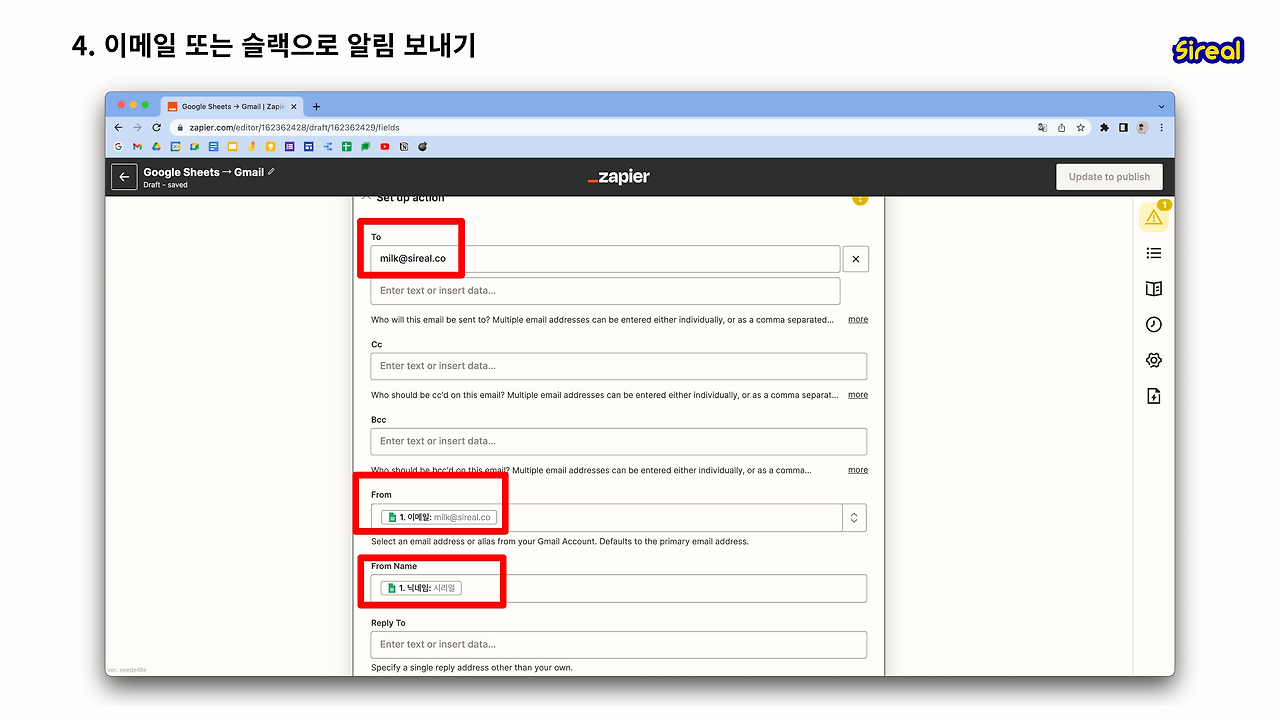Reload the page with the refresh icon

pos(156,128)
